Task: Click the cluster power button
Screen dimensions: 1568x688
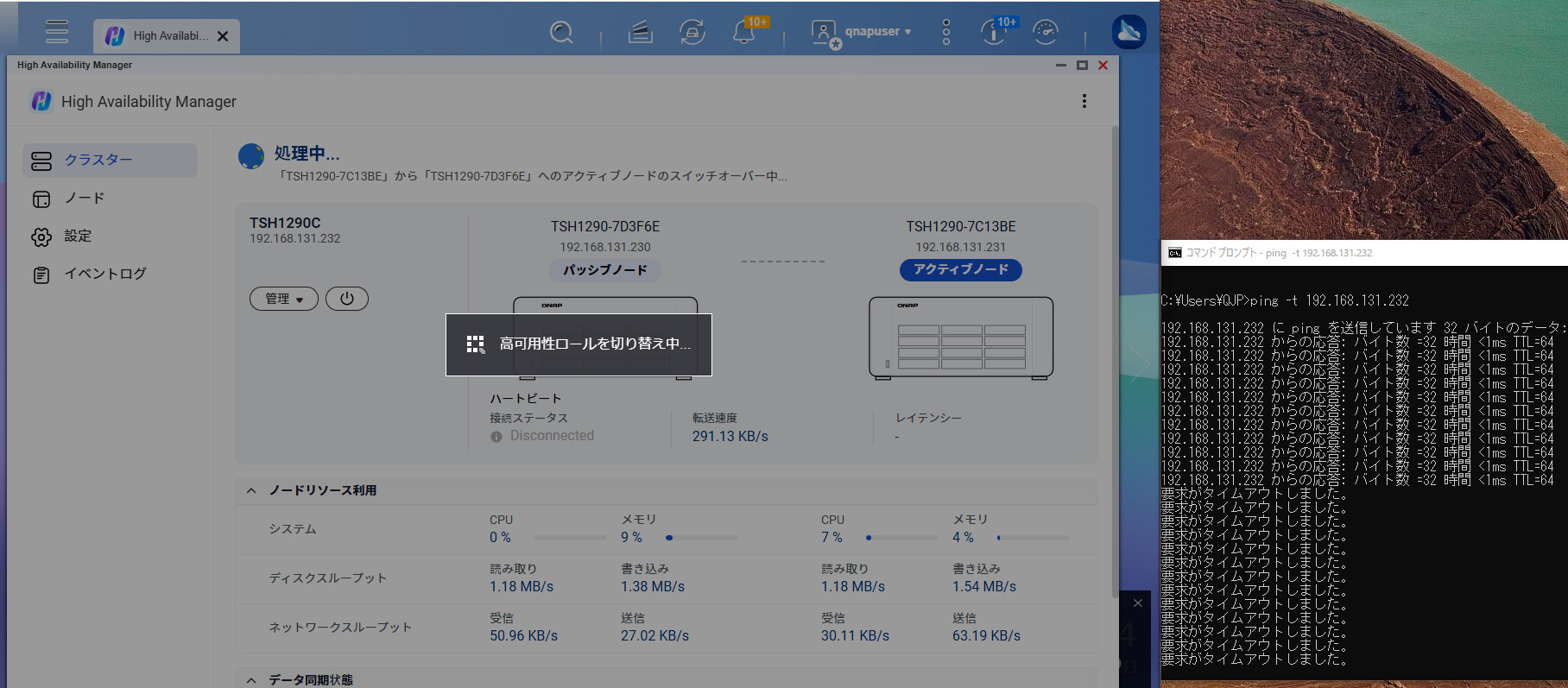Action: click(x=347, y=299)
